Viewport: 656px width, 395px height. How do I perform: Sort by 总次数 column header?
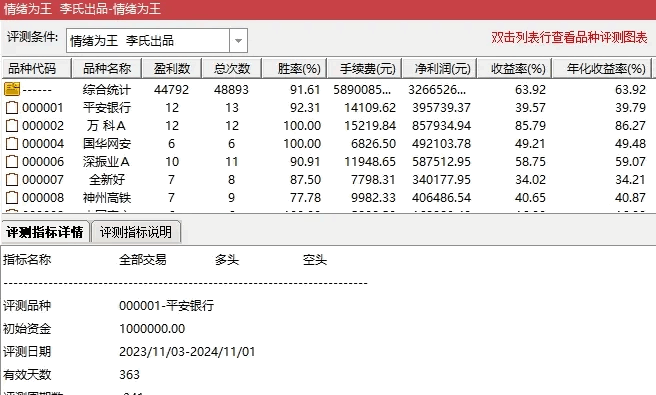(x=231, y=68)
